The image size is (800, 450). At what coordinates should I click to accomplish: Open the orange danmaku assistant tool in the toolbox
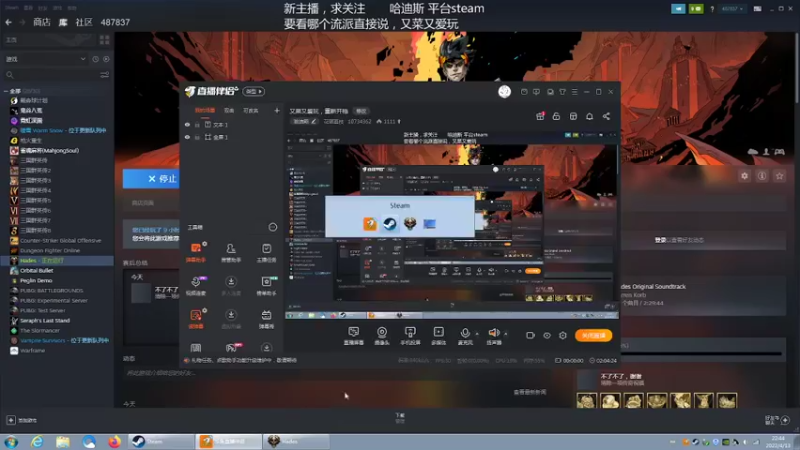click(196, 253)
